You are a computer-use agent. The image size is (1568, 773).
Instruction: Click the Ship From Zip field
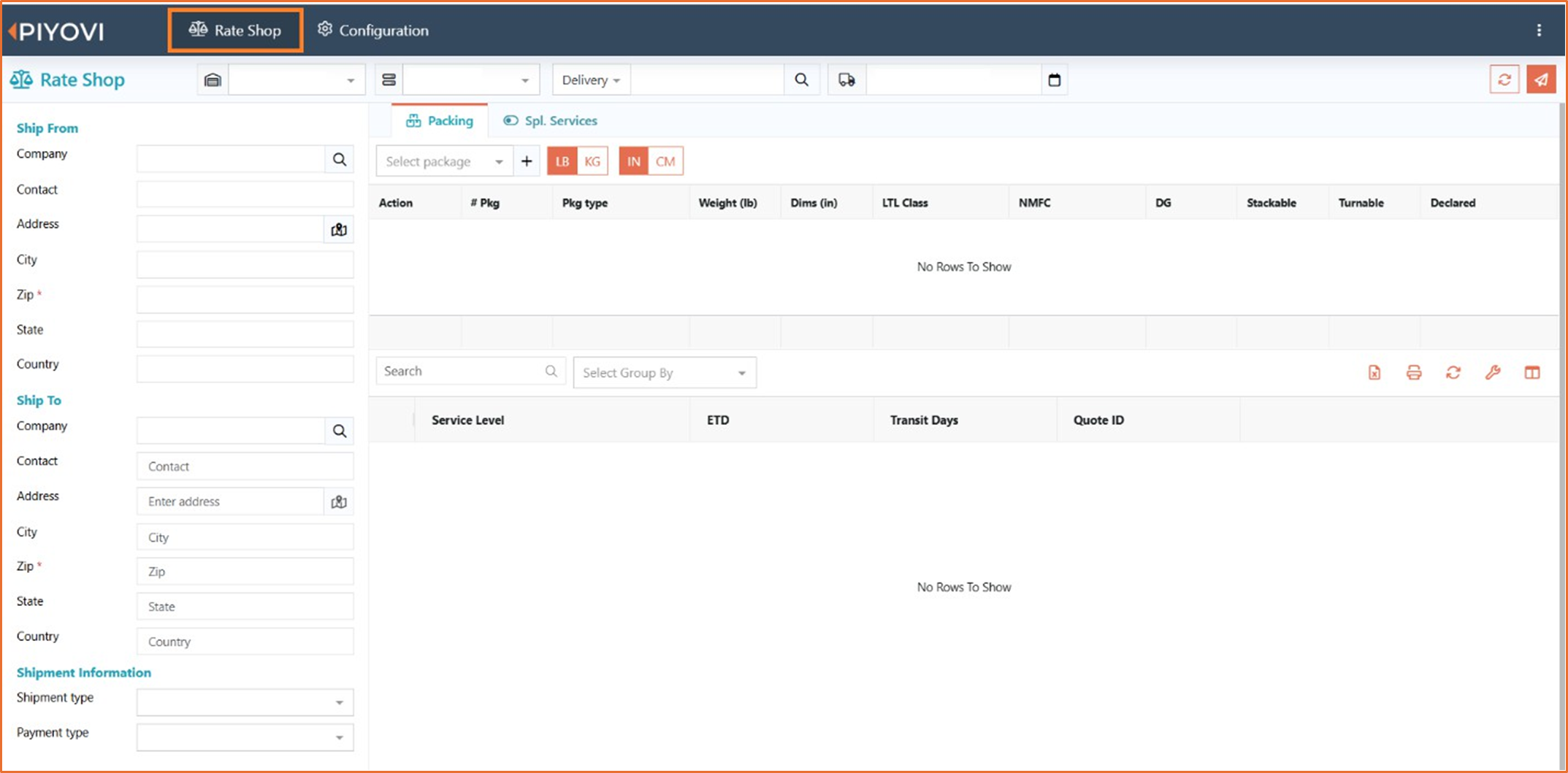[x=245, y=299]
